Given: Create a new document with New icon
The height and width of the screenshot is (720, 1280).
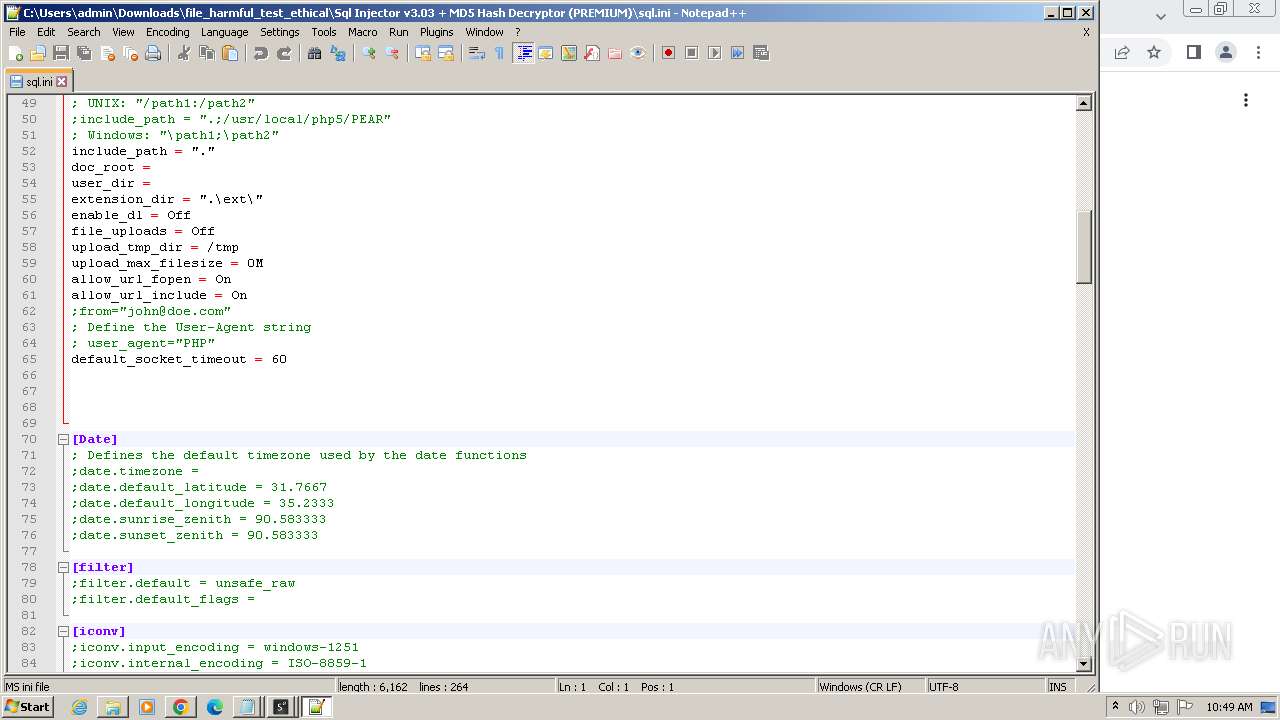Looking at the screenshot, I should pos(16,53).
